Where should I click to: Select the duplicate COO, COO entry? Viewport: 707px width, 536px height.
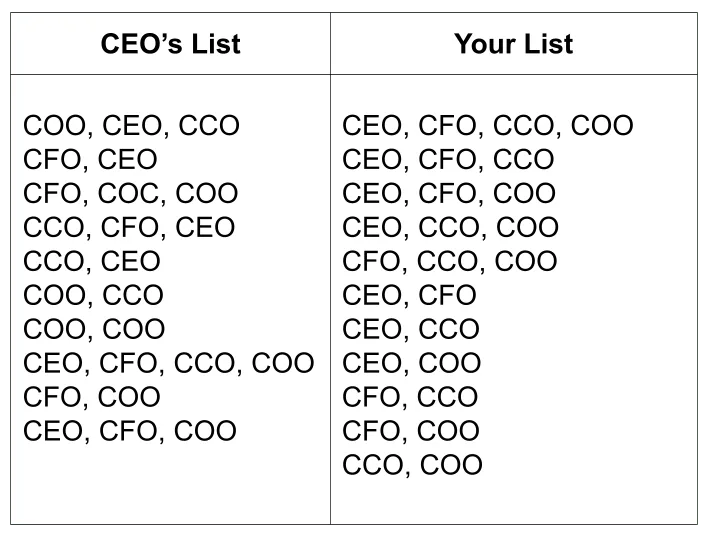(94, 329)
